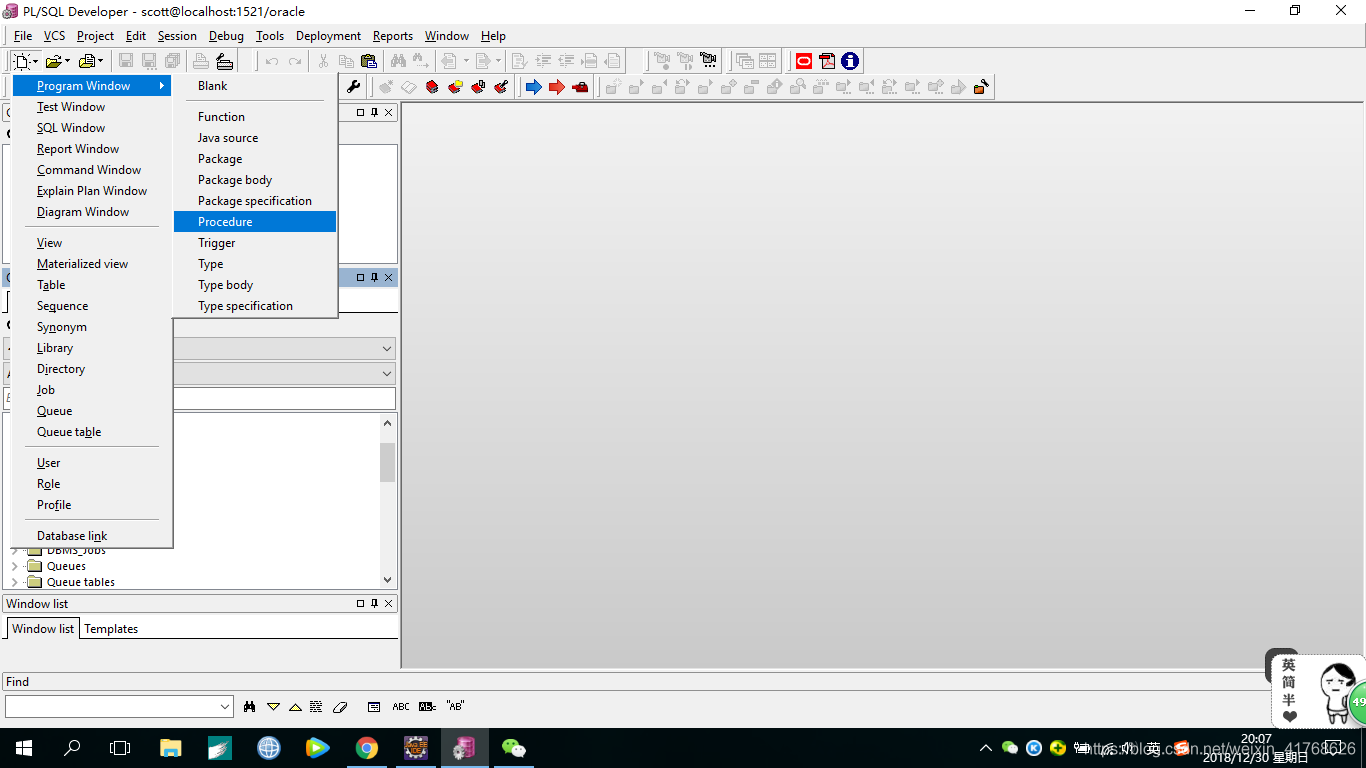The image size is (1366, 768).
Task: Pin the top-left docked panel
Action: (x=375, y=113)
